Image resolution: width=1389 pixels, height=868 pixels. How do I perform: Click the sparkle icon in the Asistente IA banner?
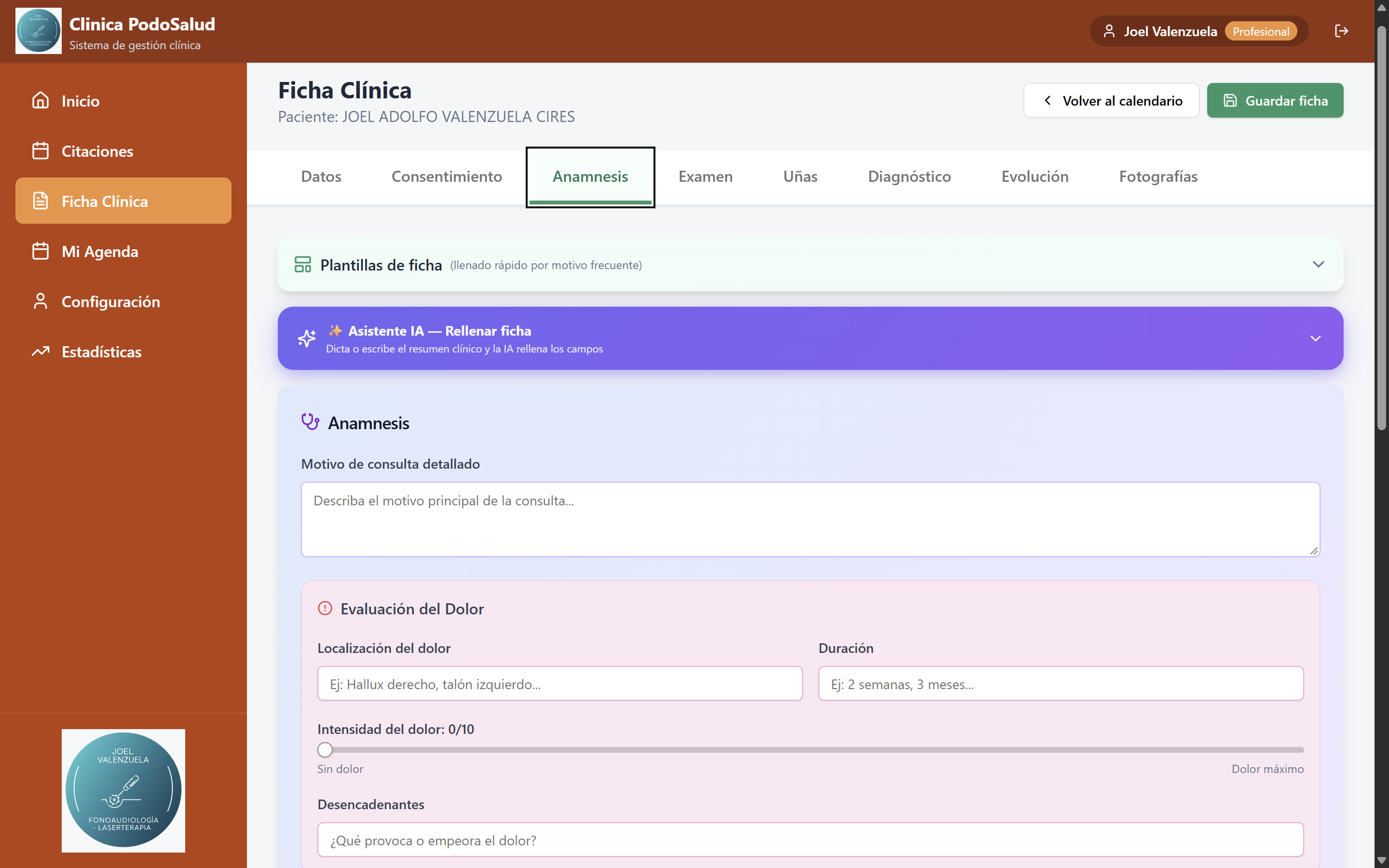point(307,338)
